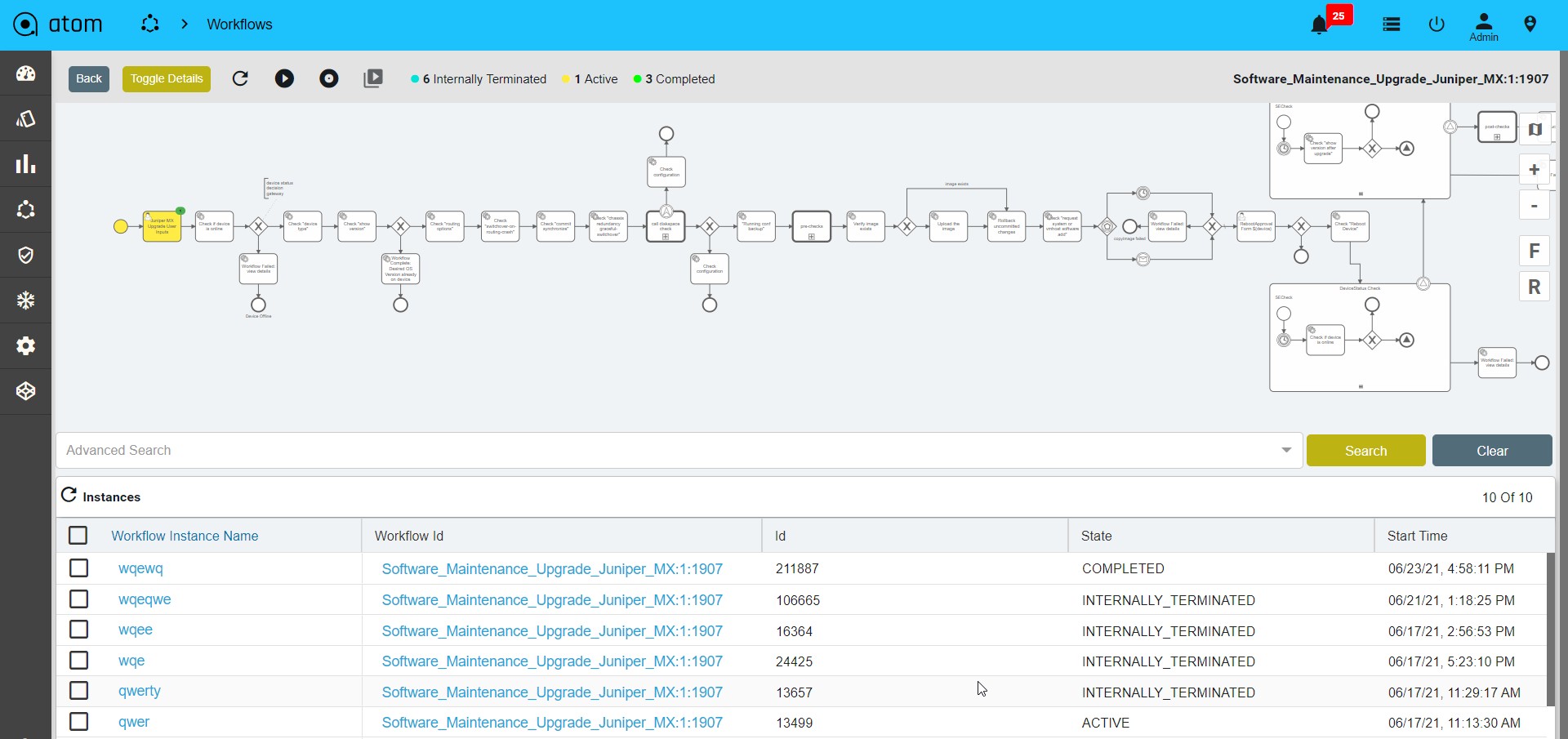Open the bar chart analytics sidebar icon

(x=26, y=164)
